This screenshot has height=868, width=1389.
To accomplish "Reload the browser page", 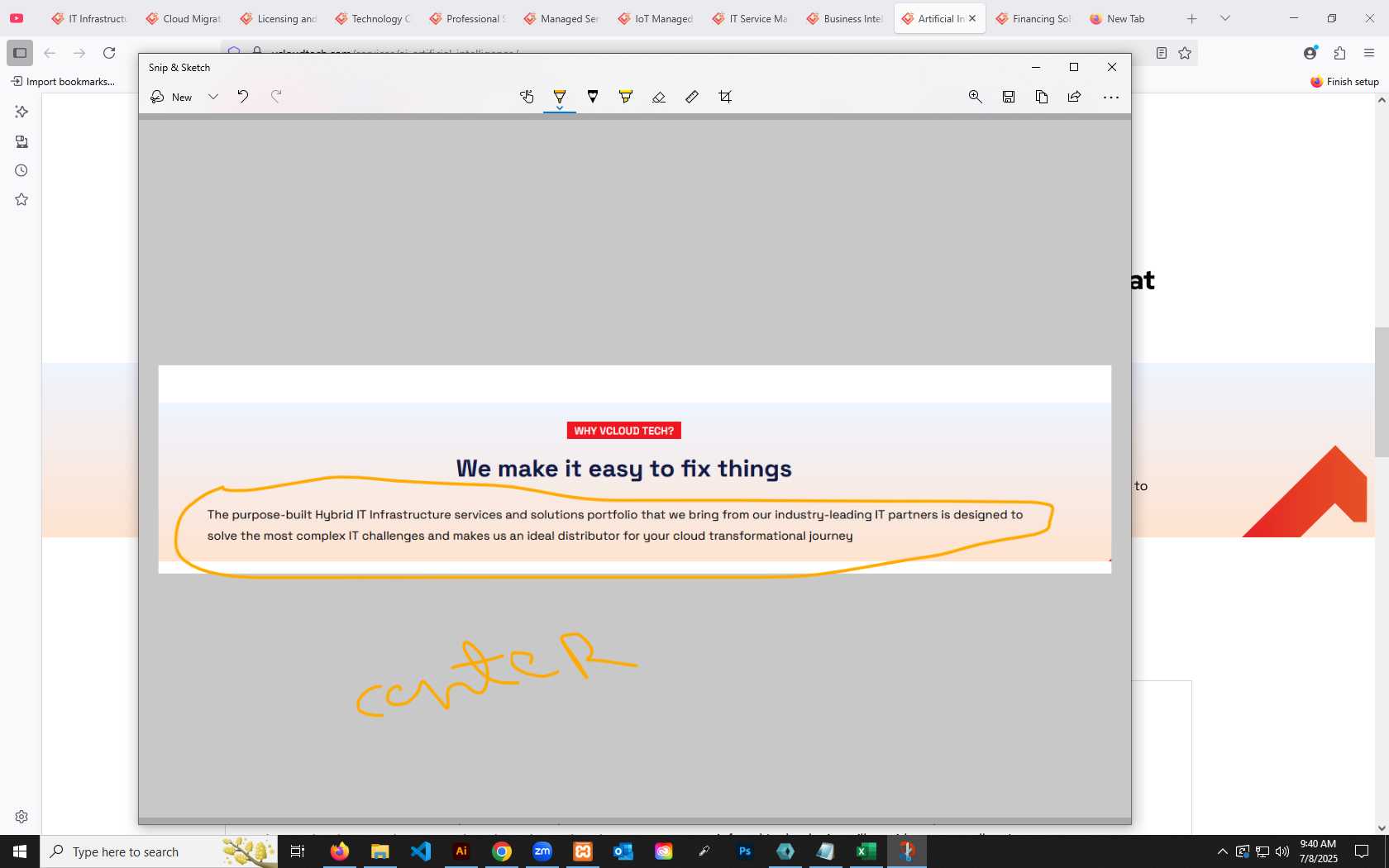I will coord(109,53).
